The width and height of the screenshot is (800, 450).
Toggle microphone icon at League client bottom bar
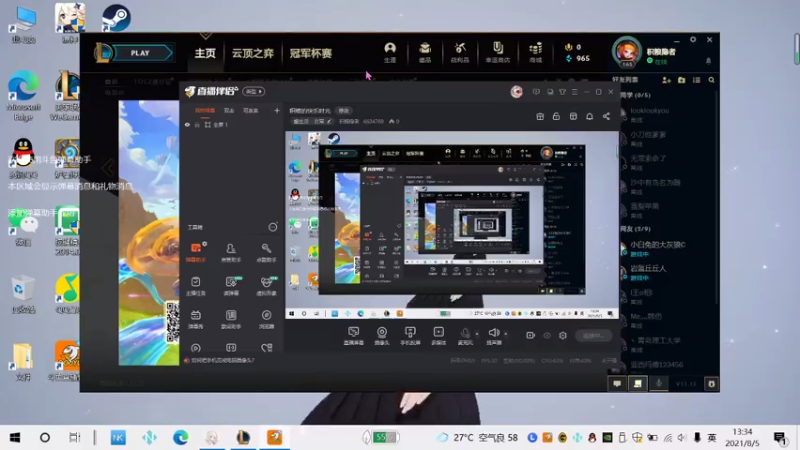click(x=659, y=384)
